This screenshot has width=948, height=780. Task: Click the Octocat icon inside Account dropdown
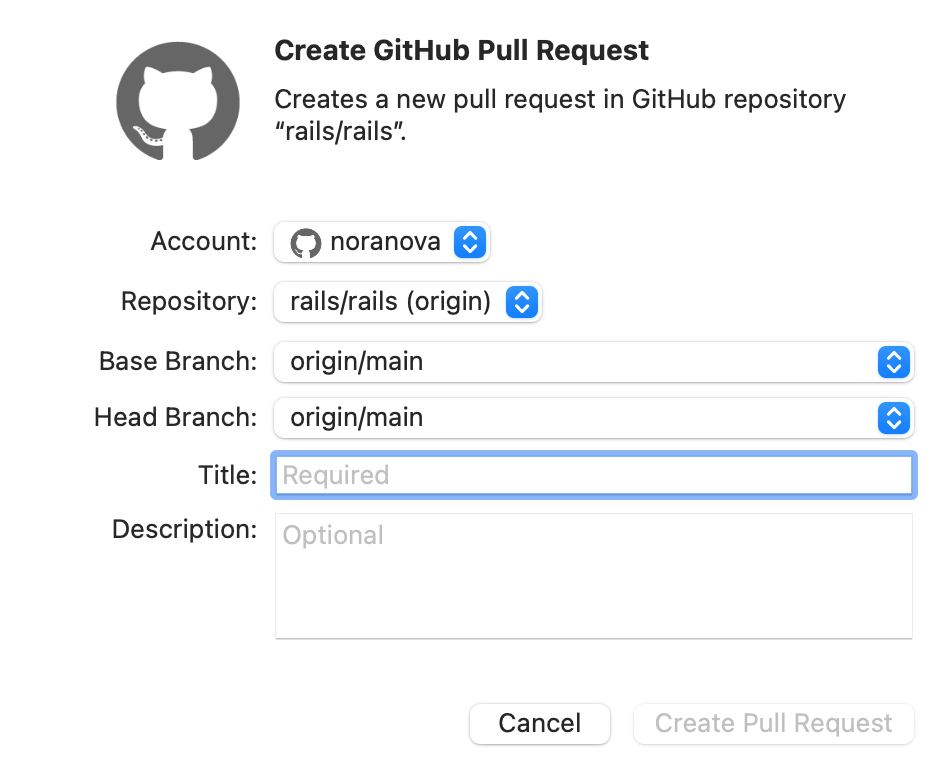(306, 242)
